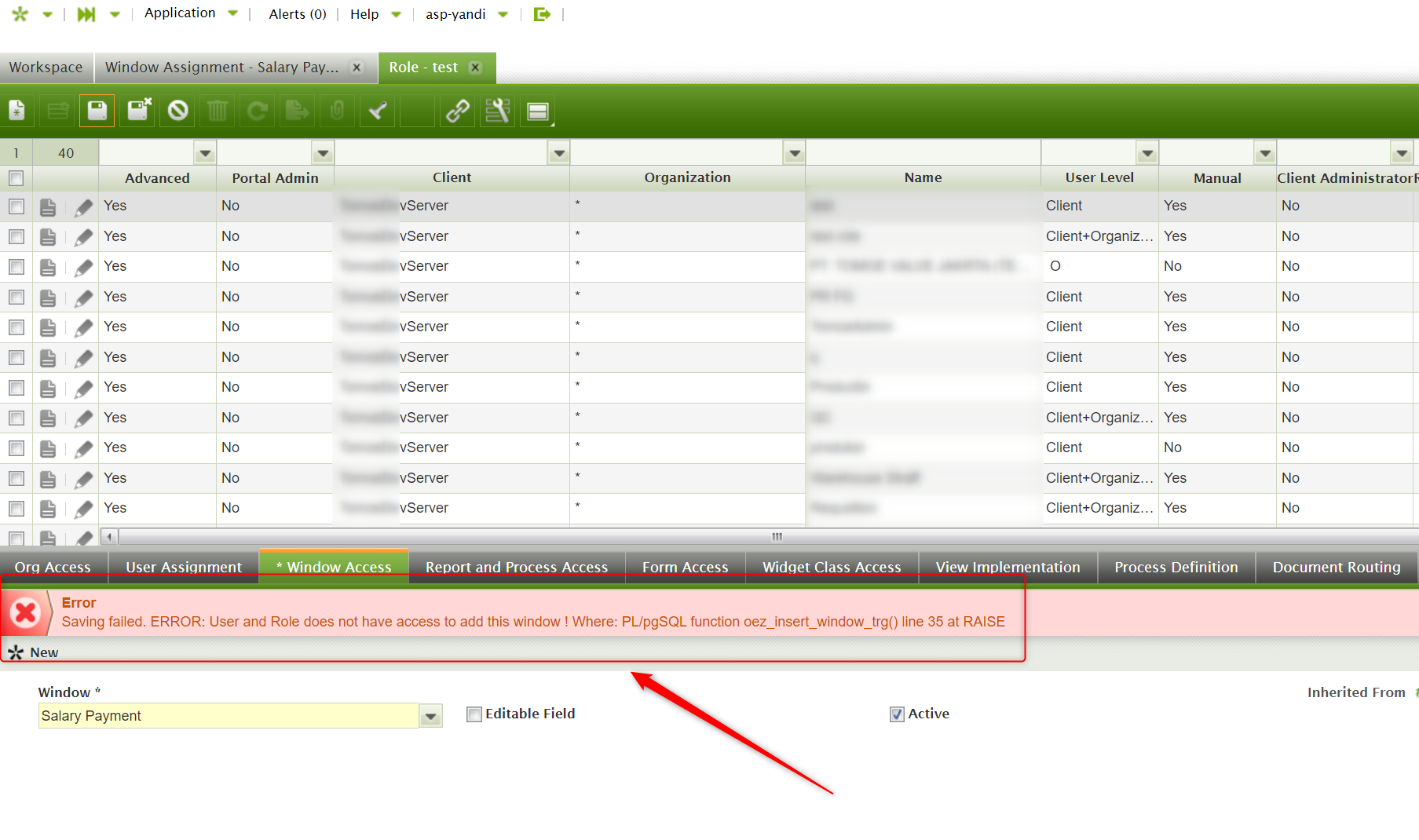
Task: Click the link chain toolbar icon
Action: pyautogui.click(x=458, y=111)
